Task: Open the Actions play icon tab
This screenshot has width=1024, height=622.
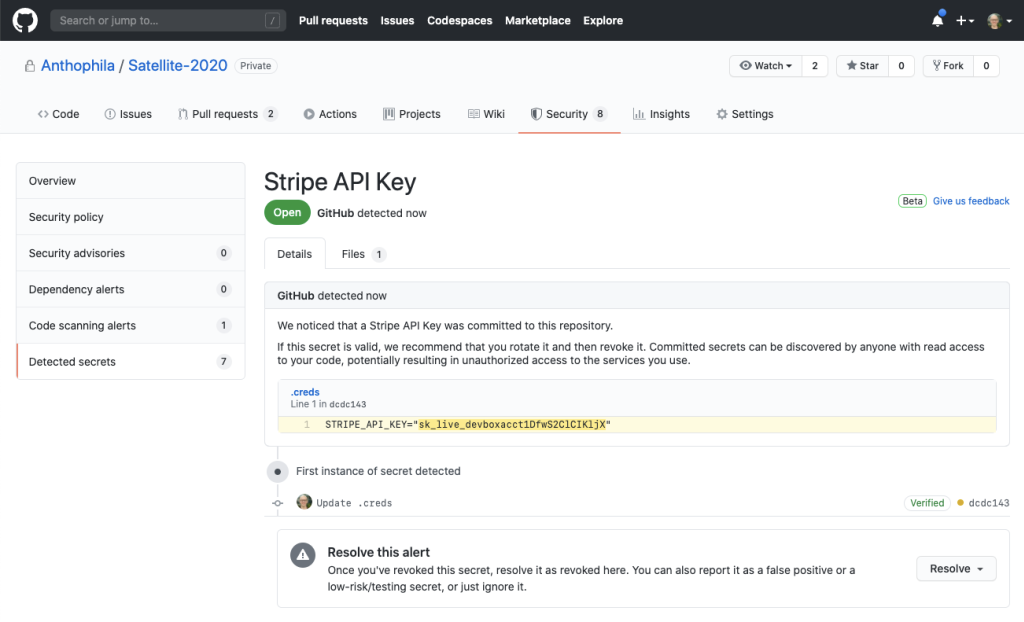Action: point(330,114)
